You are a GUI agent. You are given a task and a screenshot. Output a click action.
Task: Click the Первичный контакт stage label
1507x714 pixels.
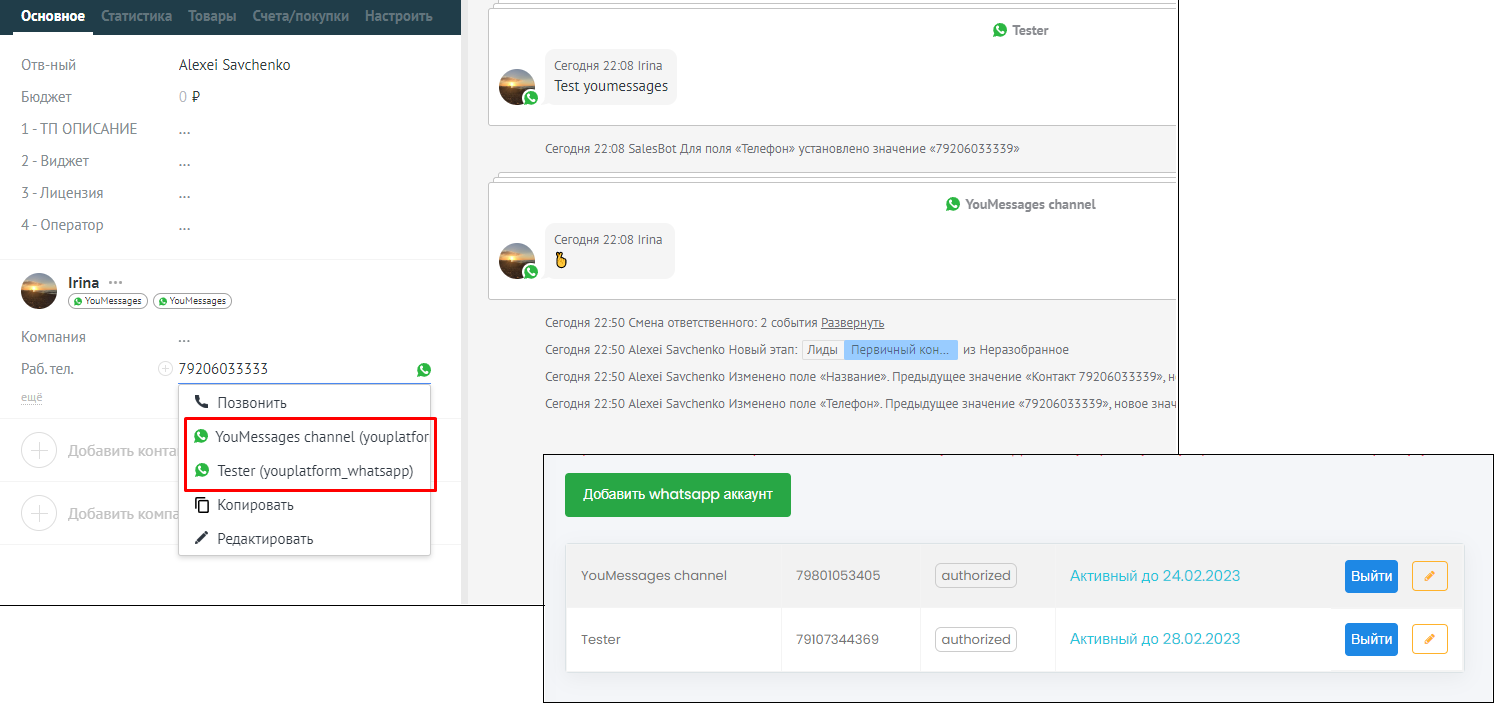900,350
